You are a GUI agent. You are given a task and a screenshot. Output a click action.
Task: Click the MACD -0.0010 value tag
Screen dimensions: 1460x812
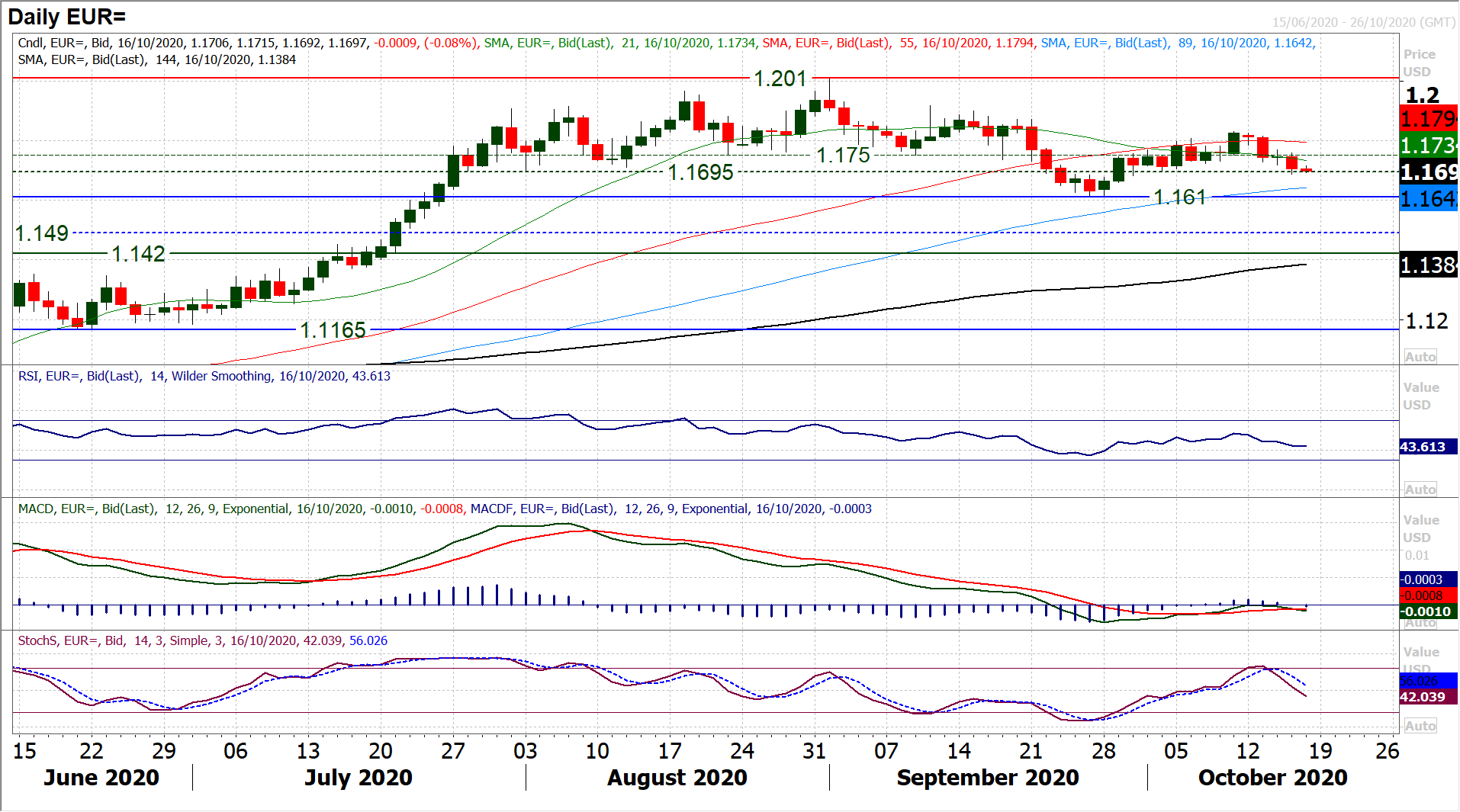[1425, 611]
